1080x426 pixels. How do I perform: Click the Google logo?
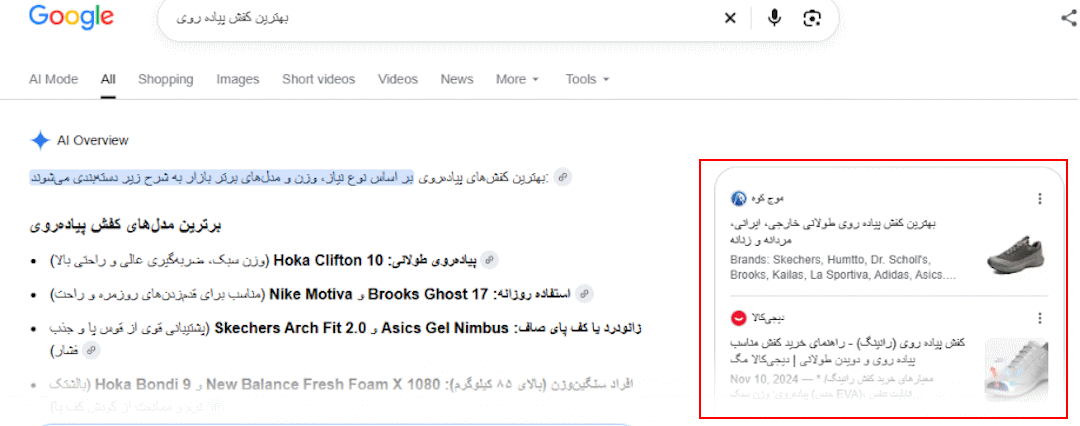(71, 17)
